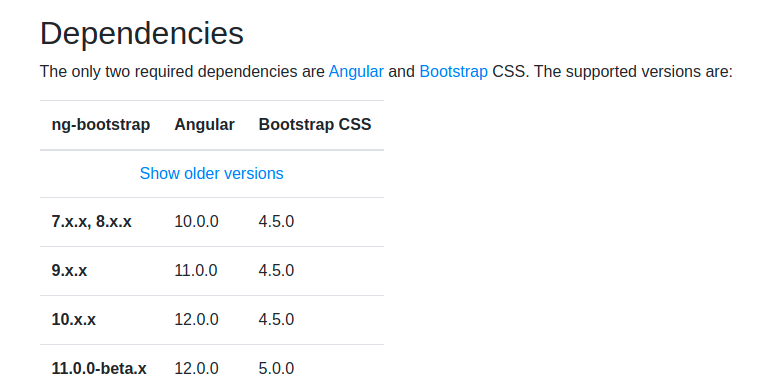Click Angular version 11.0.0 cell

[196, 270]
